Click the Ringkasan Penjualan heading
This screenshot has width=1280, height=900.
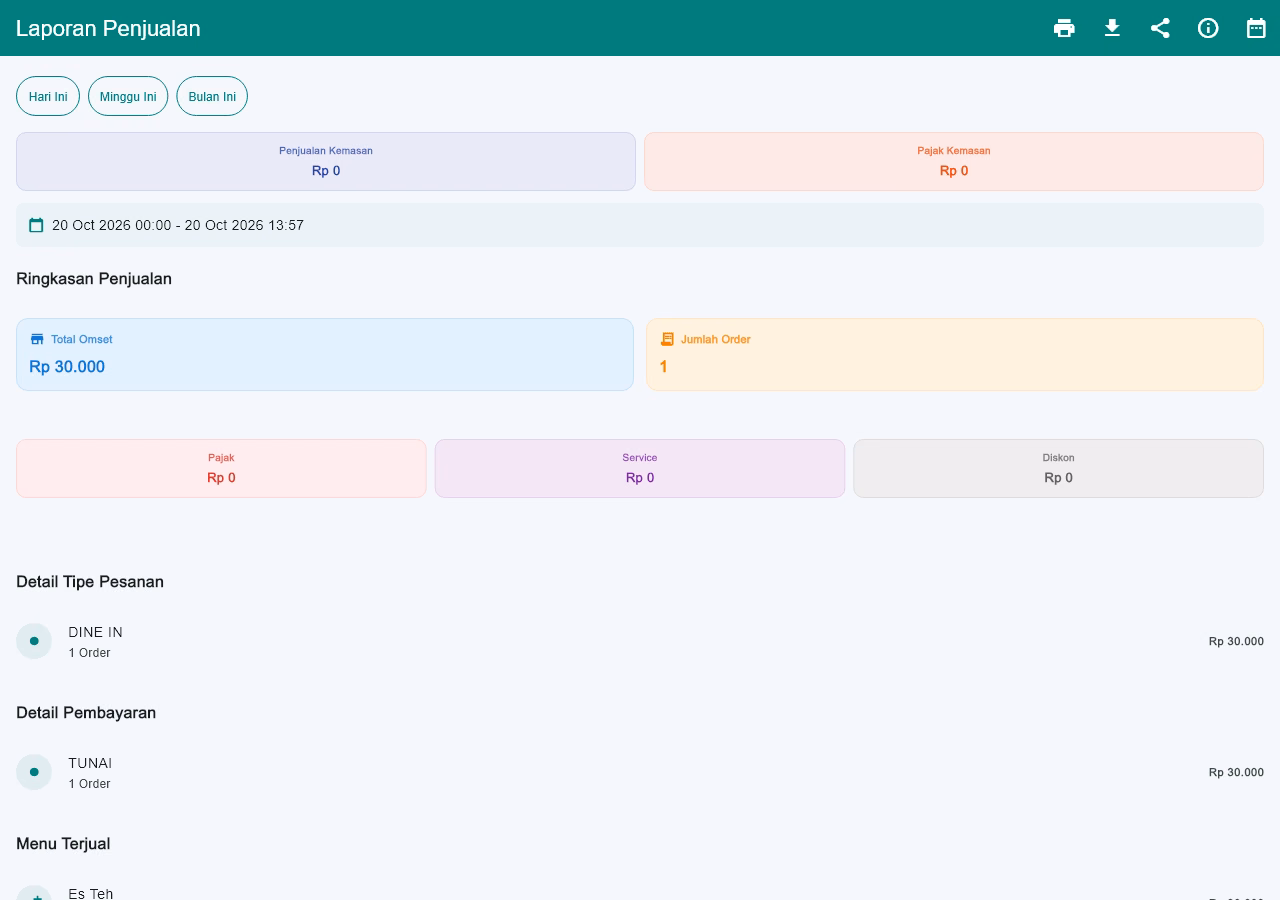[94, 279]
